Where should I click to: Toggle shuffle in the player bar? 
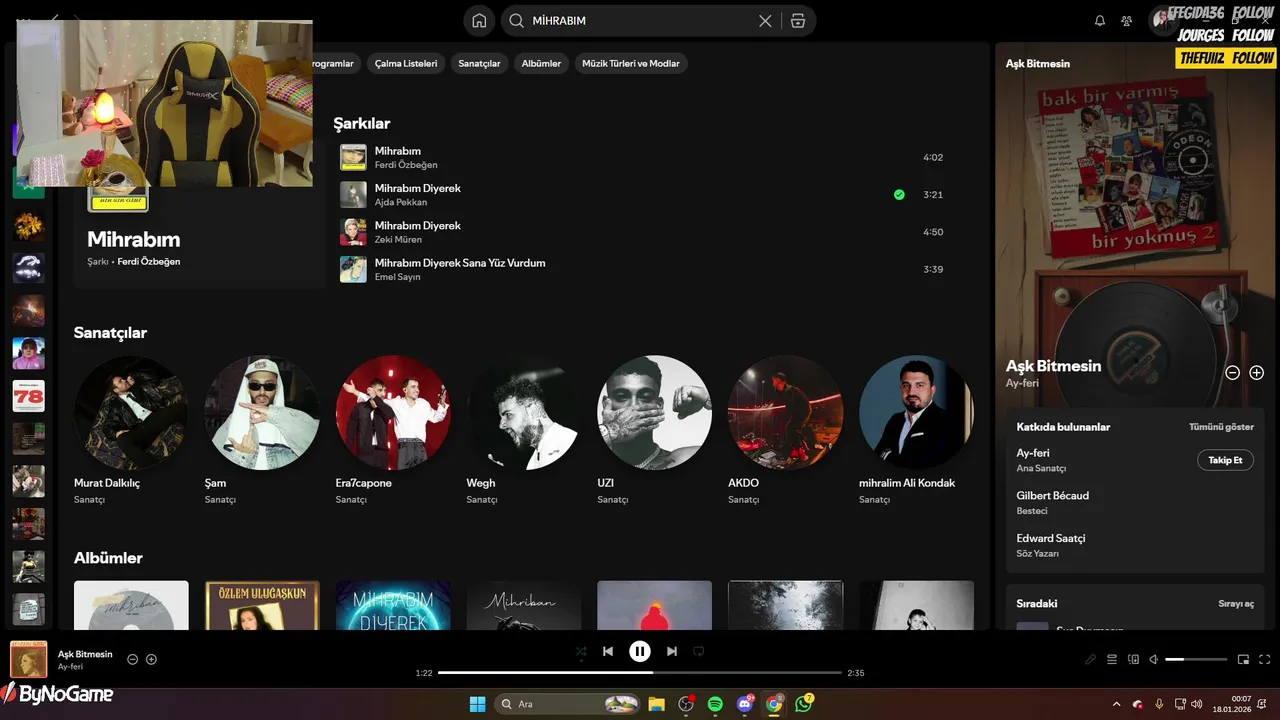coord(581,651)
